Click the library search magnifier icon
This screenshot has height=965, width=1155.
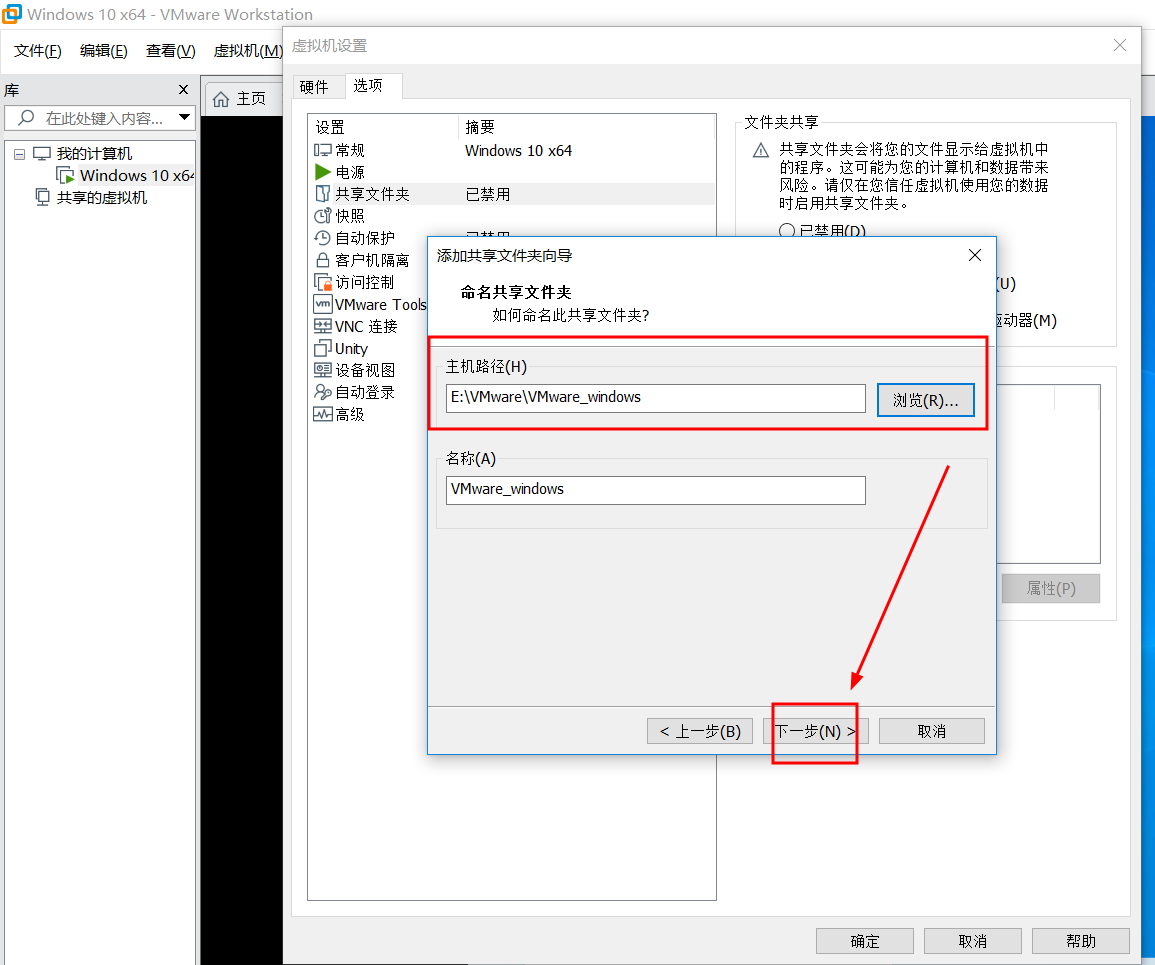click(x=26, y=118)
